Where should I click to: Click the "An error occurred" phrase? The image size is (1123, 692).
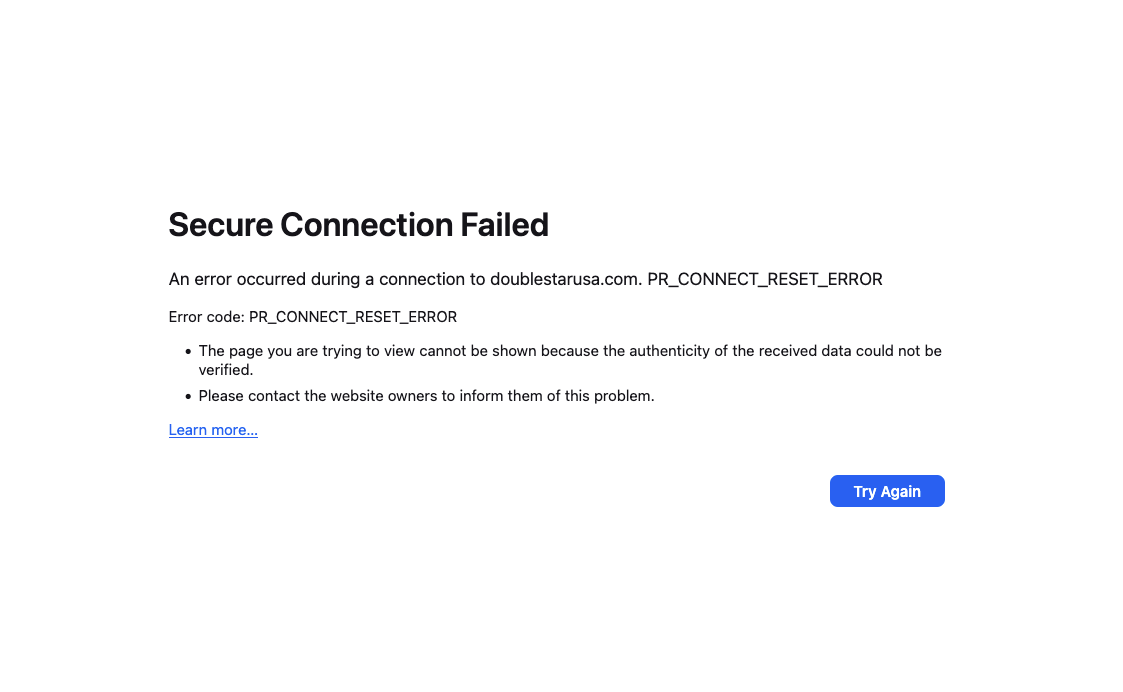click(237, 279)
